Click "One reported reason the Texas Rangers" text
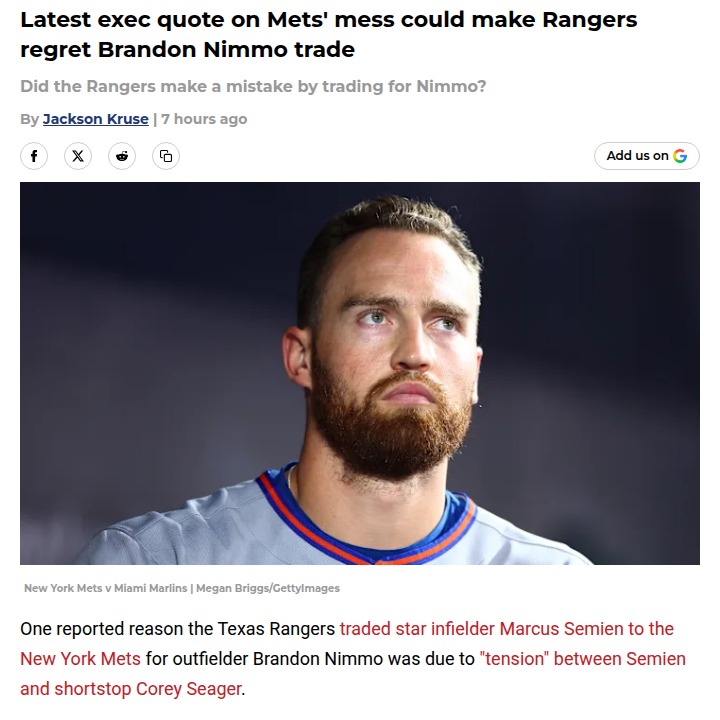 [178, 629]
